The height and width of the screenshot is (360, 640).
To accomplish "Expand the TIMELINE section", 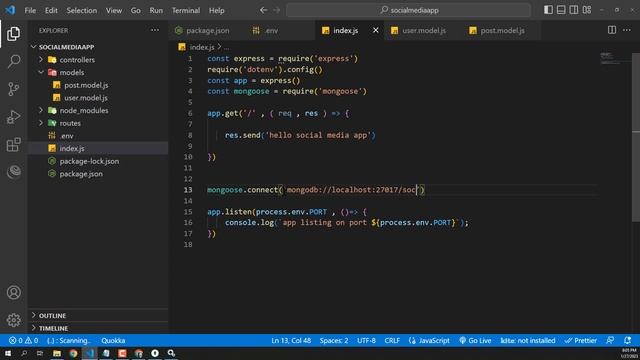I will [x=53, y=328].
